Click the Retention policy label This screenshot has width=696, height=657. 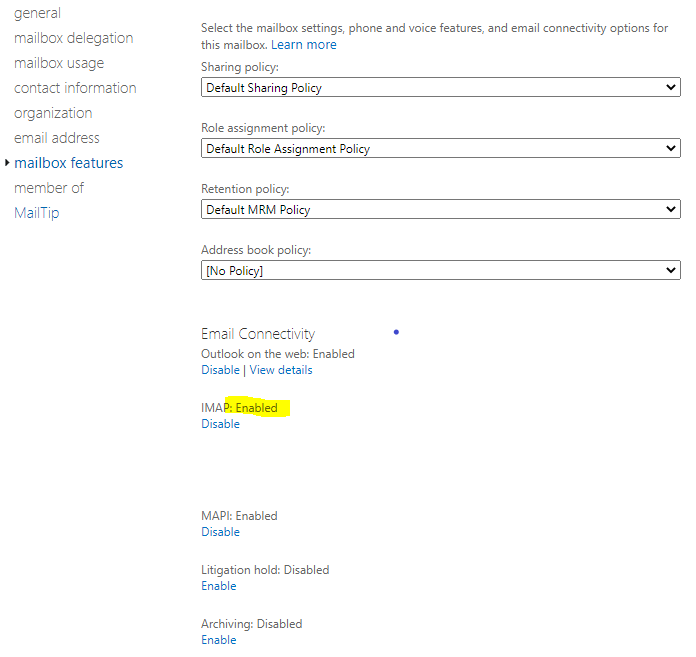tap(245, 189)
